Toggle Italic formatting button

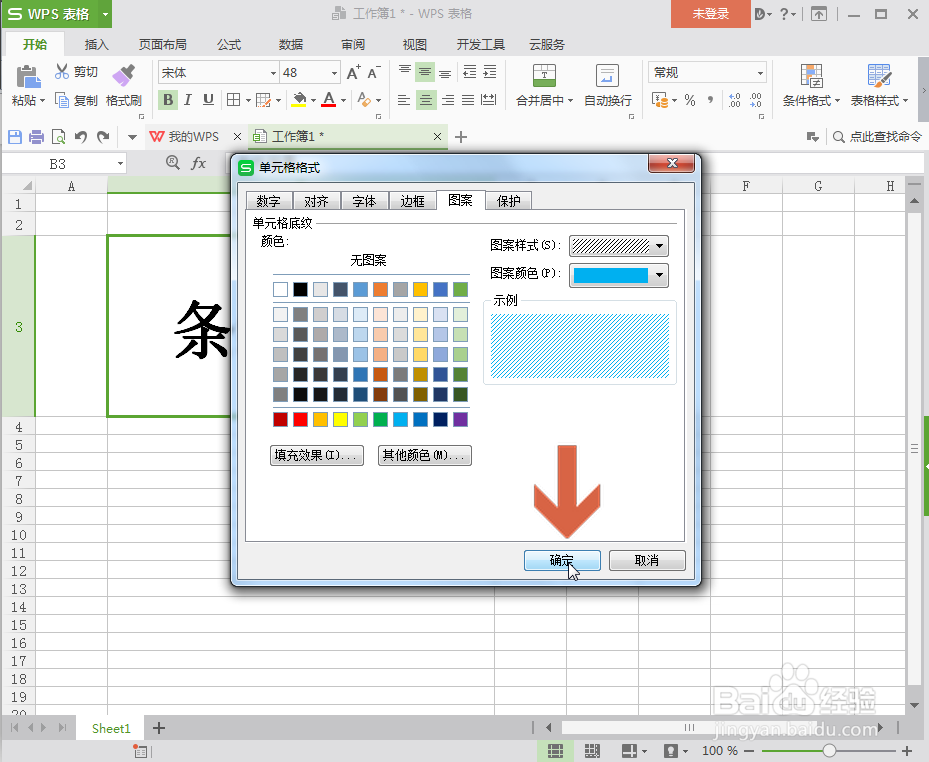point(188,100)
